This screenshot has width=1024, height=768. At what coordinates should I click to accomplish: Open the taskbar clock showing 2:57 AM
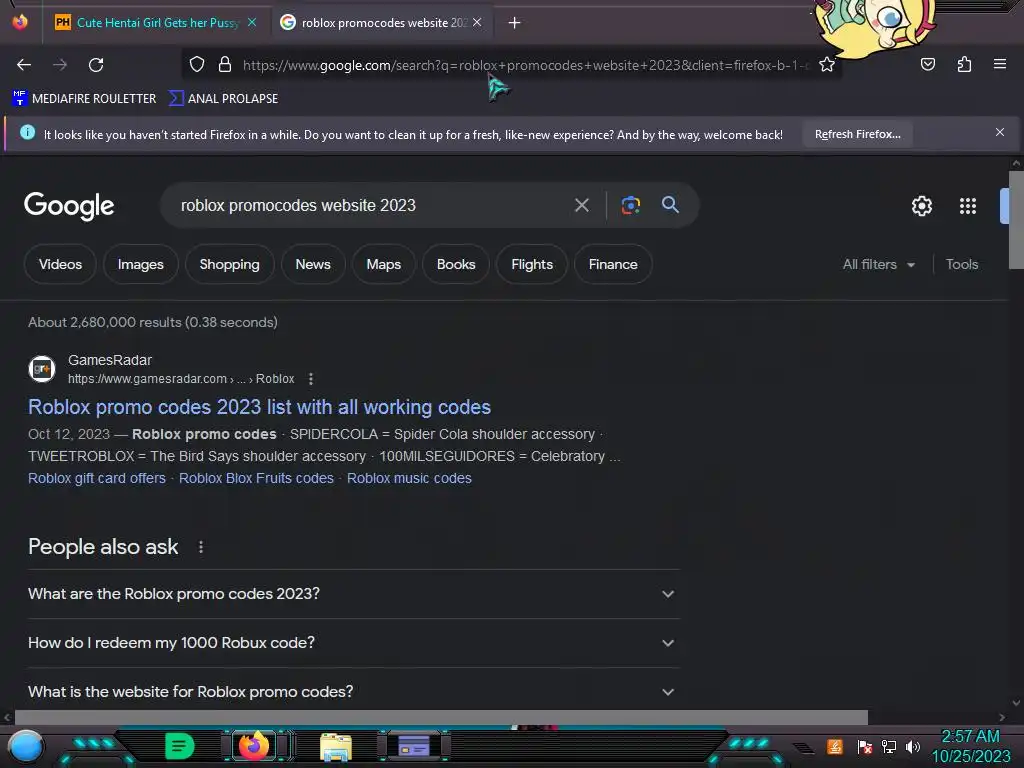[x=970, y=746]
